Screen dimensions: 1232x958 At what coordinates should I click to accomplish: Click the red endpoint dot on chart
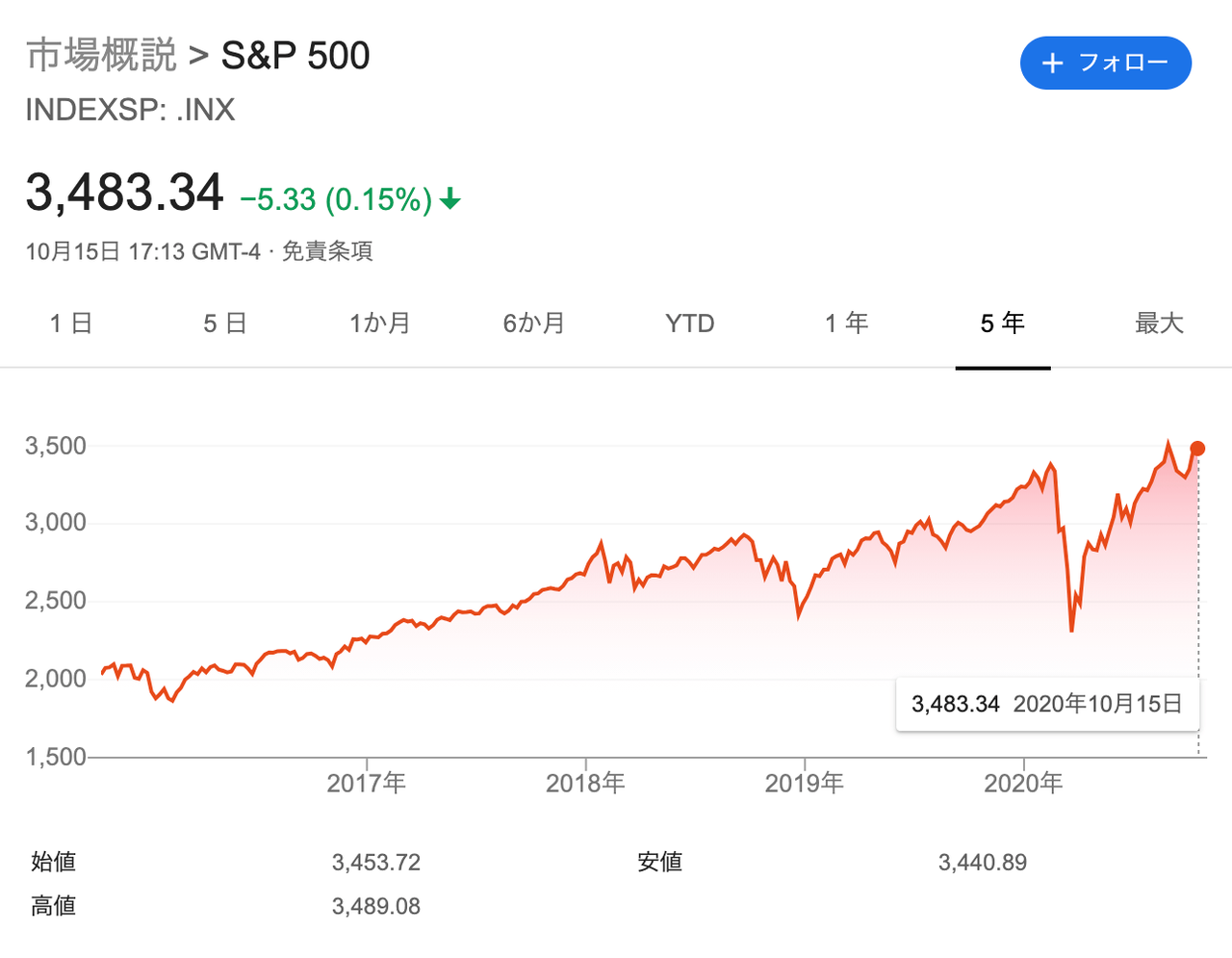pos(1197,449)
